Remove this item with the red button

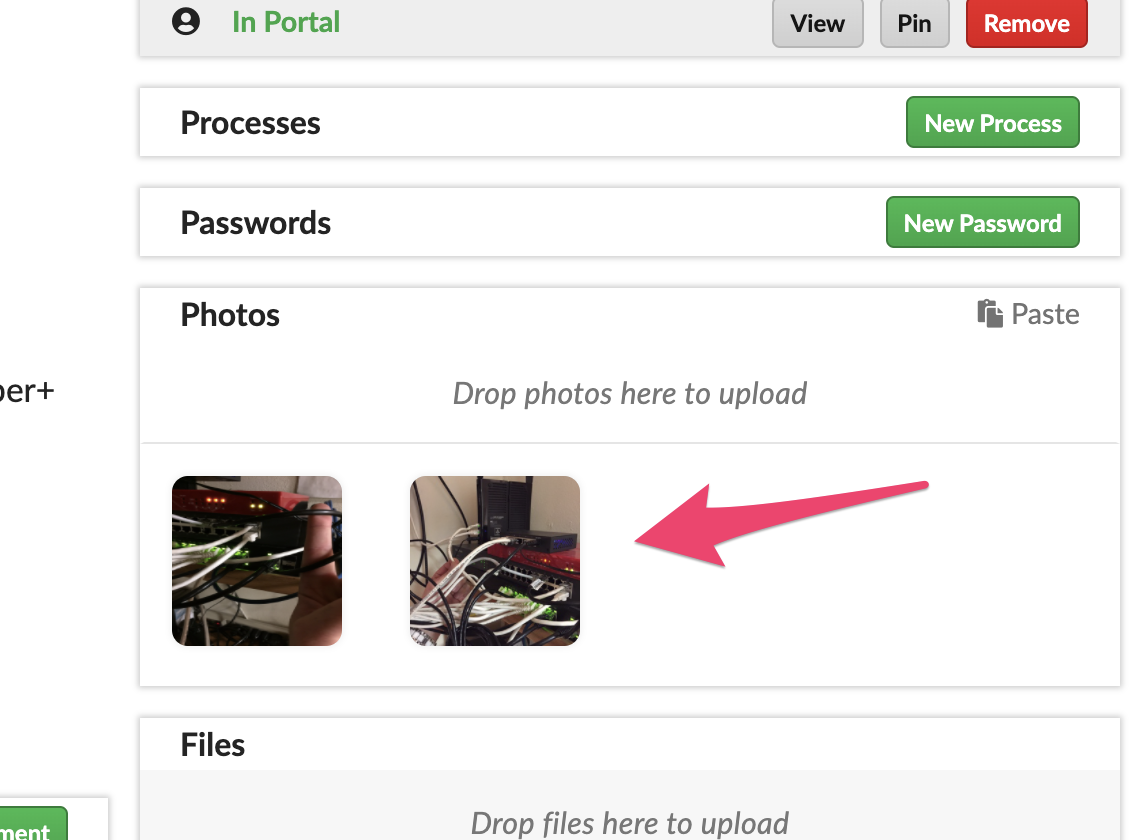tap(1026, 23)
